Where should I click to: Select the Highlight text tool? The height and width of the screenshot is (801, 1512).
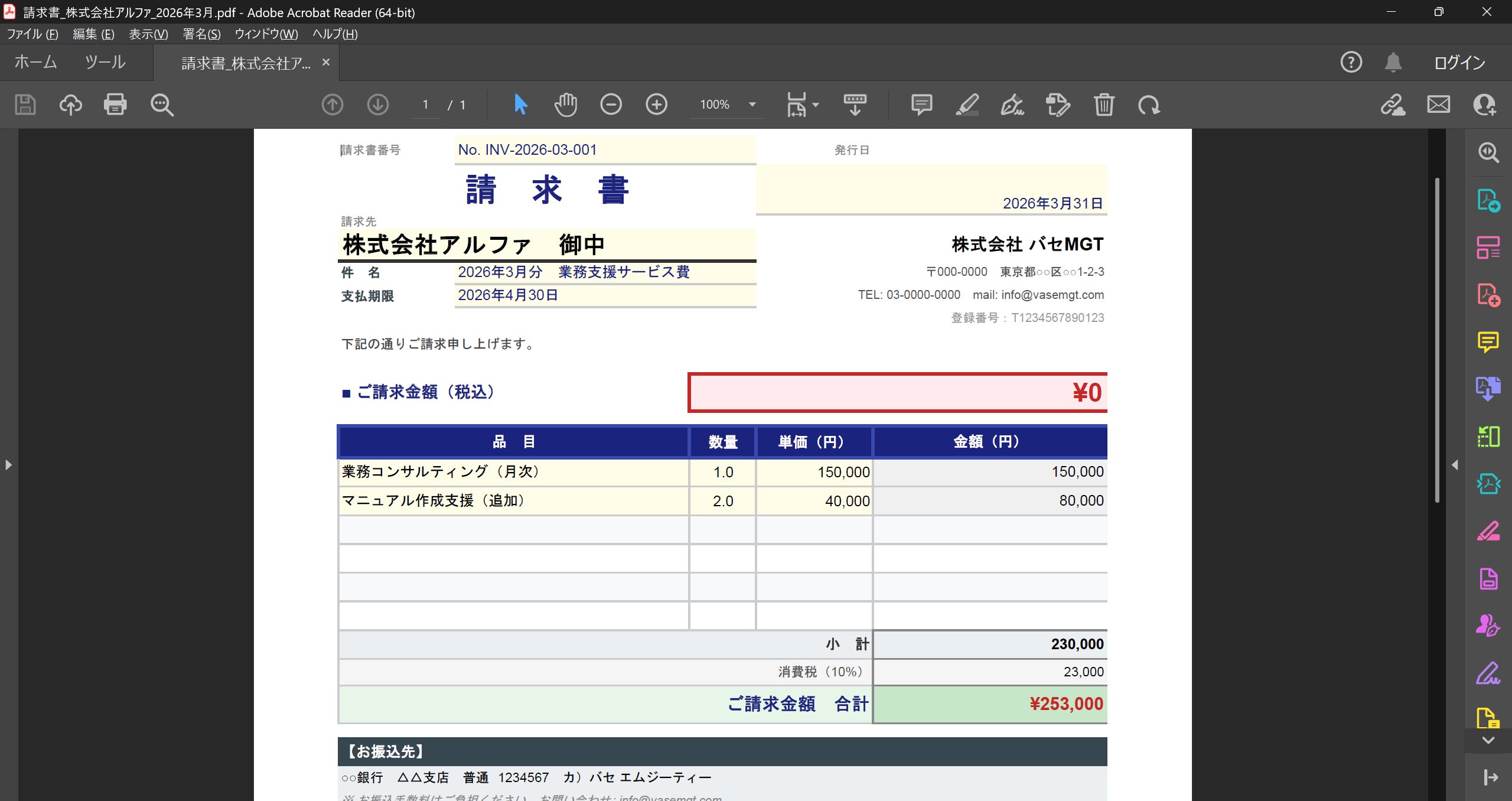pos(967,105)
